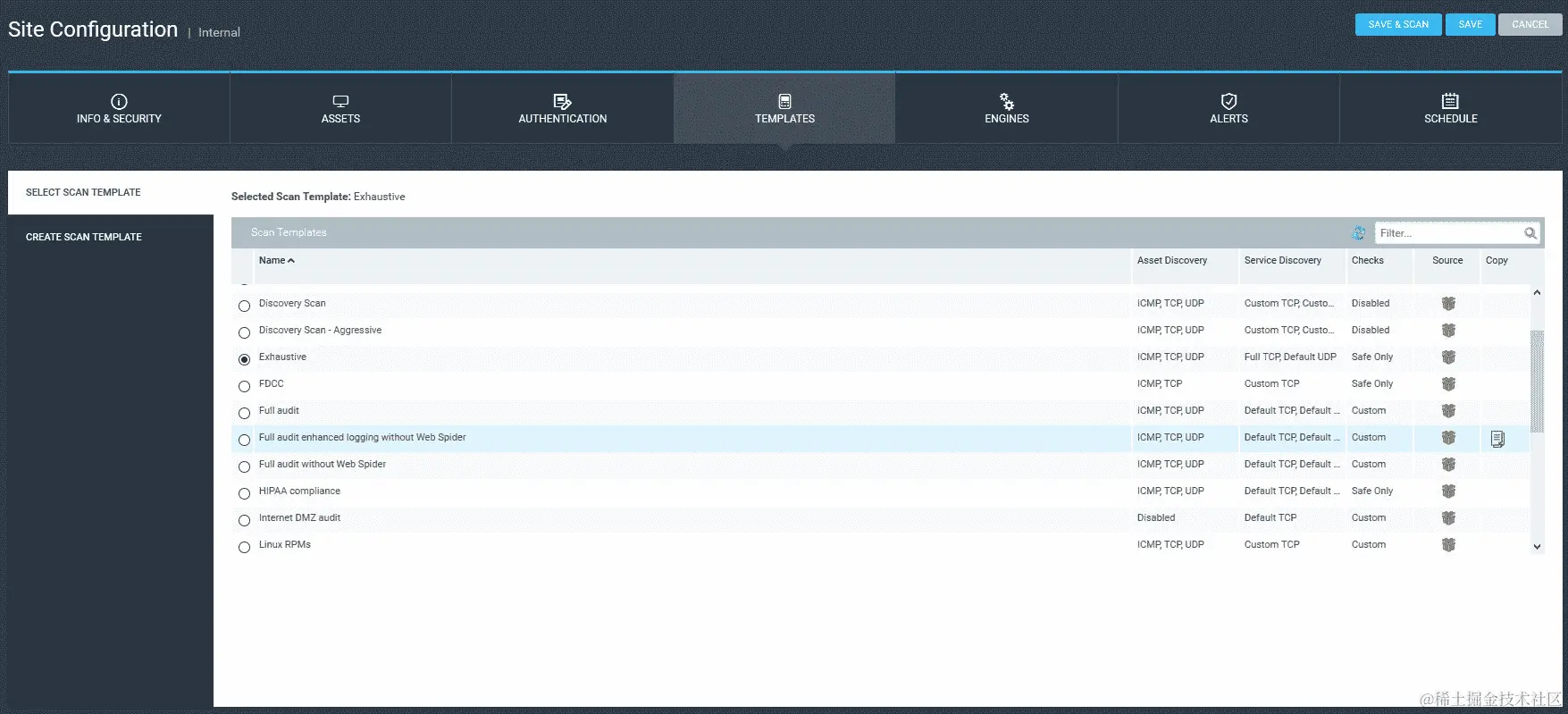Open the Authentication tab
The width and height of the screenshot is (1568, 714).
point(562,108)
